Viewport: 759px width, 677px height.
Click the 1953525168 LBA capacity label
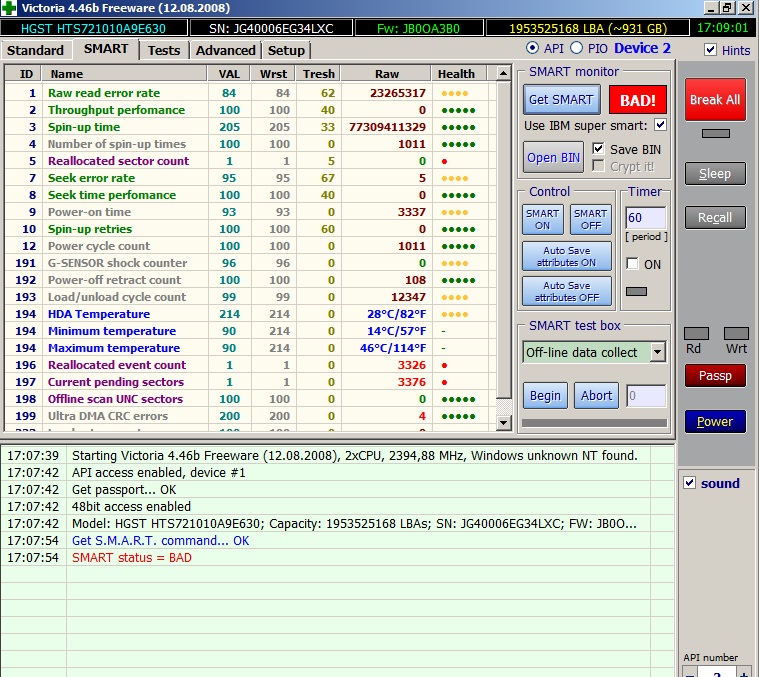tap(588, 29)
